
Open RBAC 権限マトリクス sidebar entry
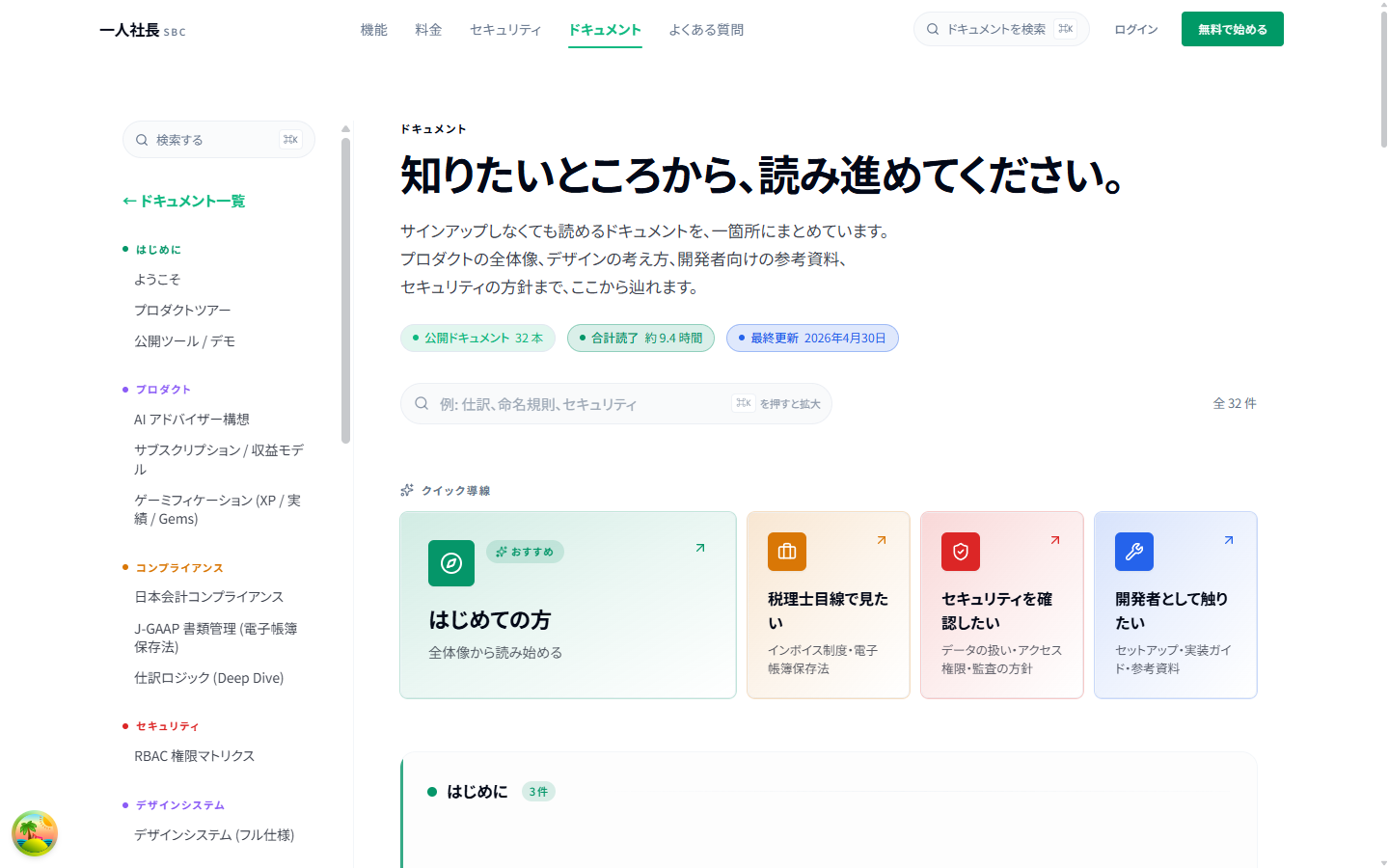(x=194, y=755)
